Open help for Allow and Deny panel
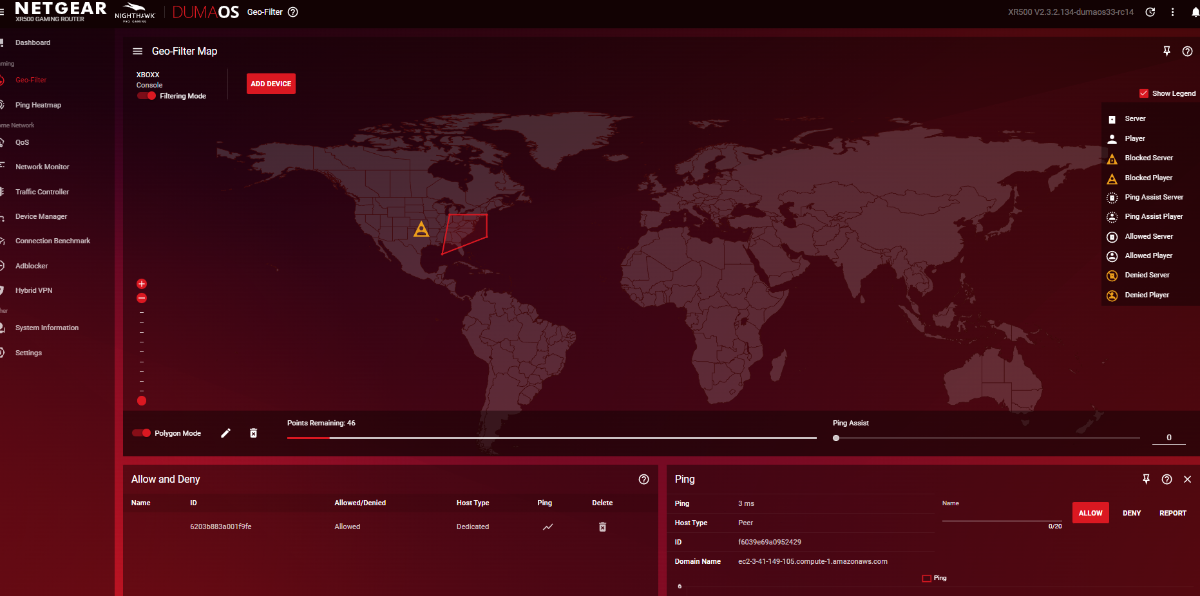Image resolution: width=1200 pixels, height=596 pixels. 644,480
